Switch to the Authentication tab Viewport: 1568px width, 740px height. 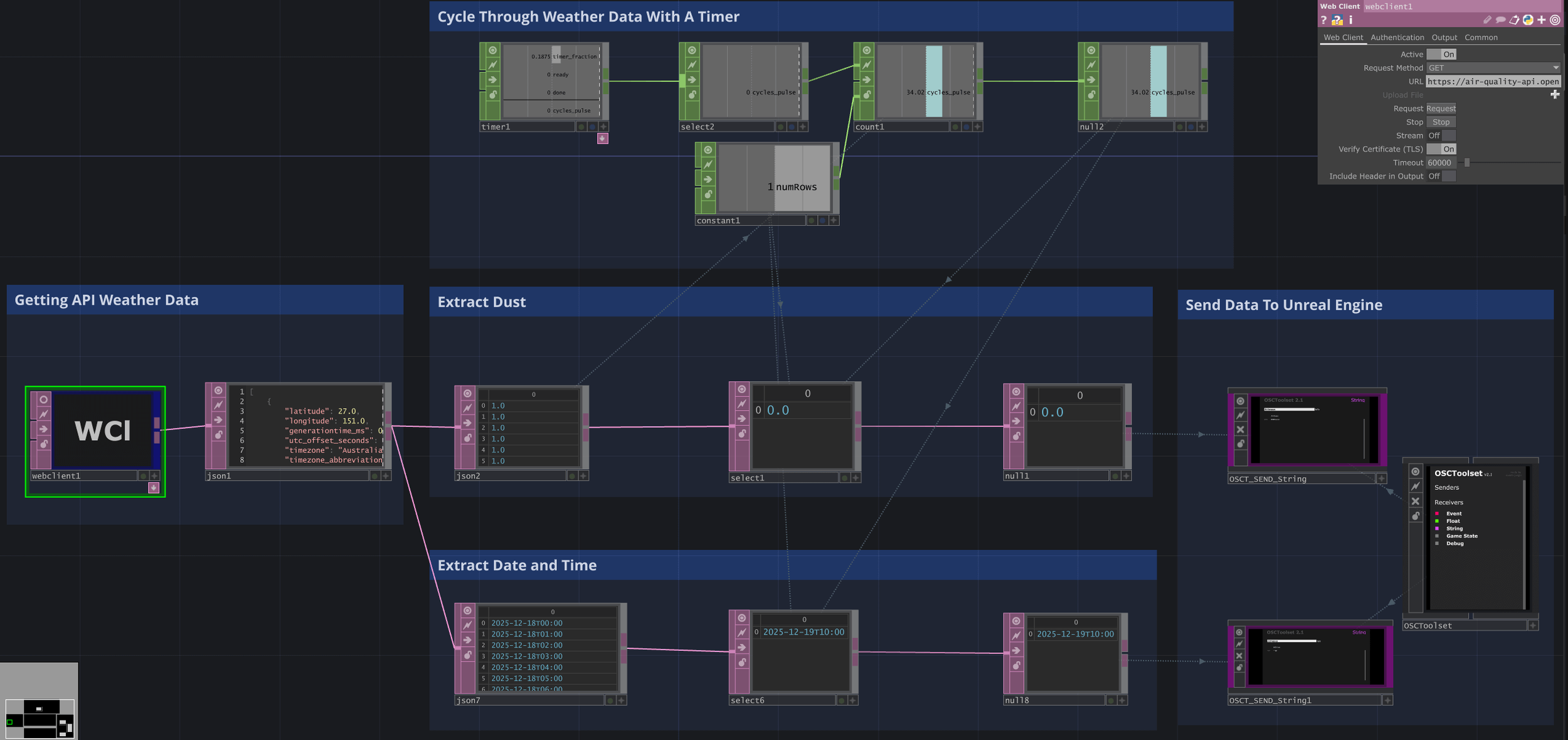click(1397, 38)
